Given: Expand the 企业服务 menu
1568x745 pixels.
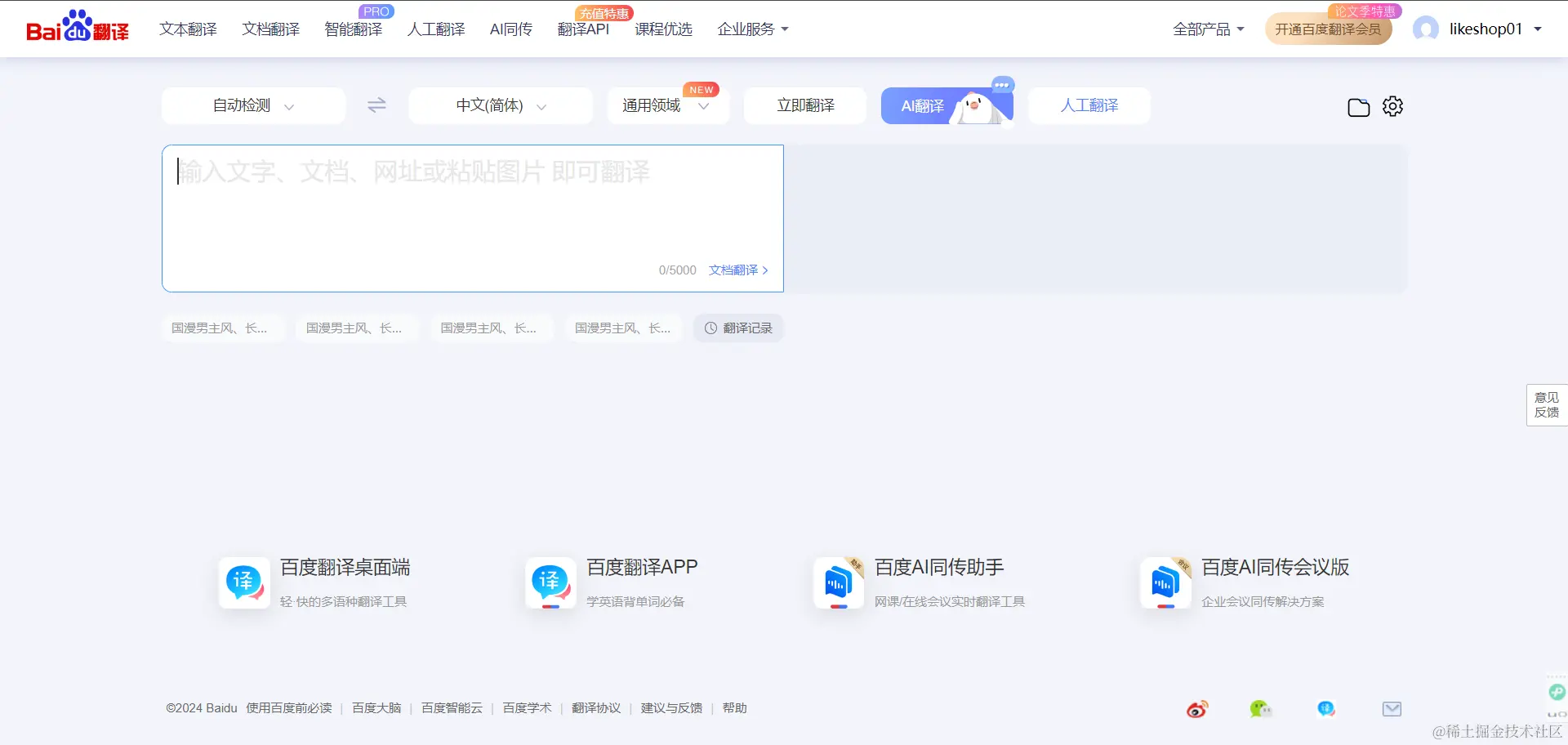Looking at the screenshot, I should pos(753,29).
